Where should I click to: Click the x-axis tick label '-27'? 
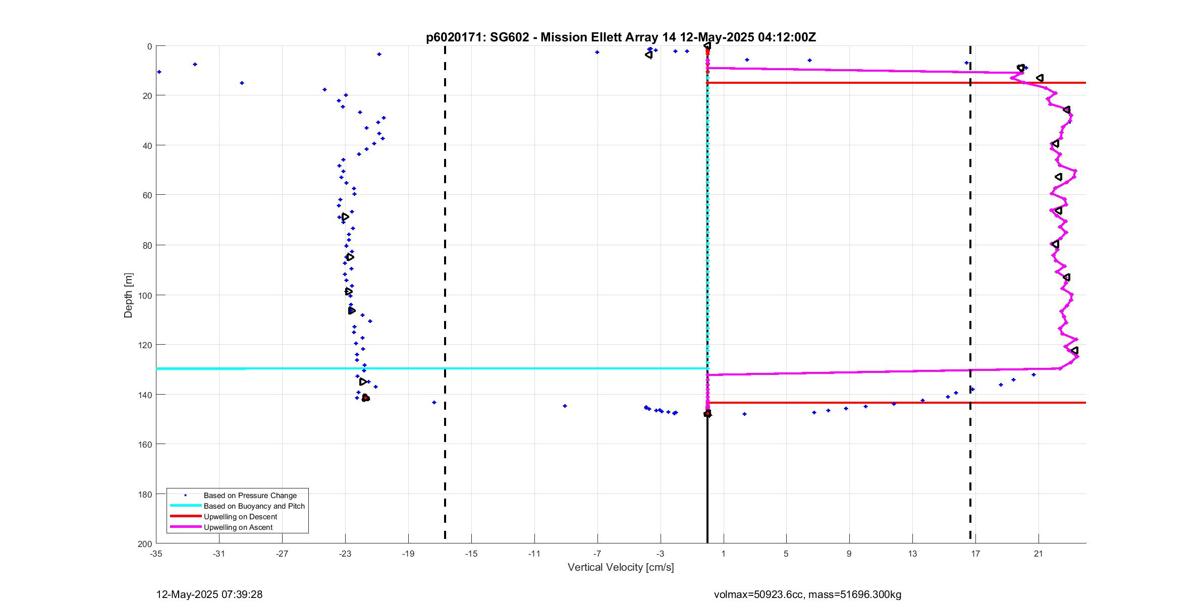click(282, 553)
